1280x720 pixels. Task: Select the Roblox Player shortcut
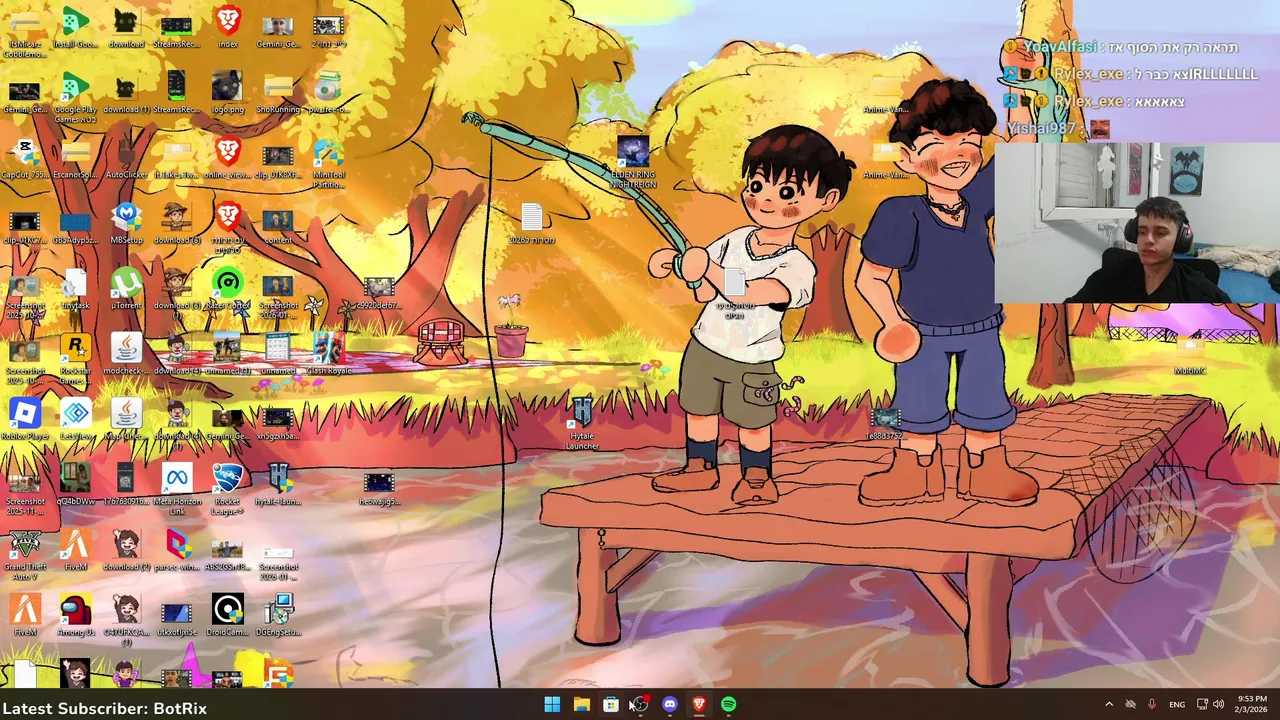(24, 420)
